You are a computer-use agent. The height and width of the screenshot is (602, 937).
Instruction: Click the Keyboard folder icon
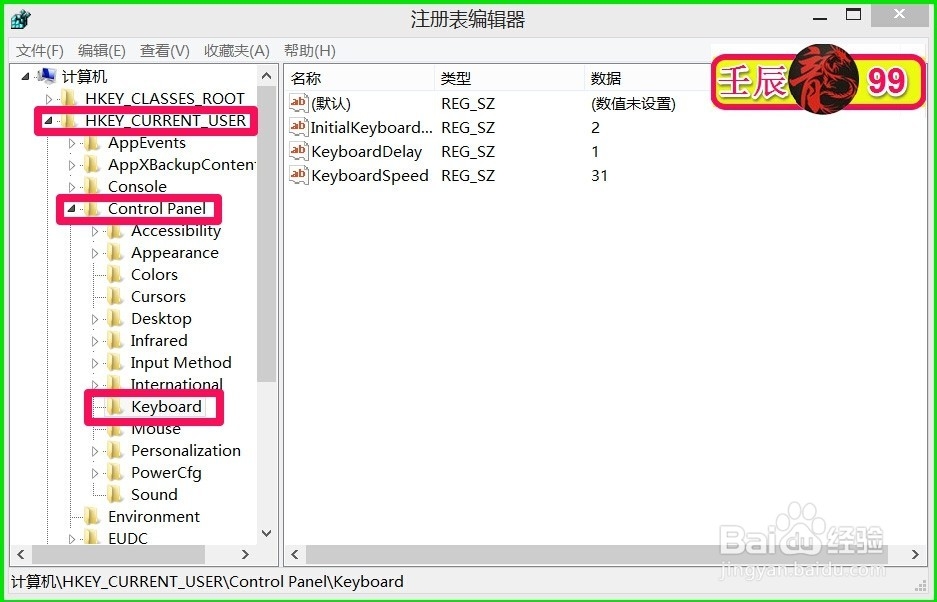pos(113,407)
